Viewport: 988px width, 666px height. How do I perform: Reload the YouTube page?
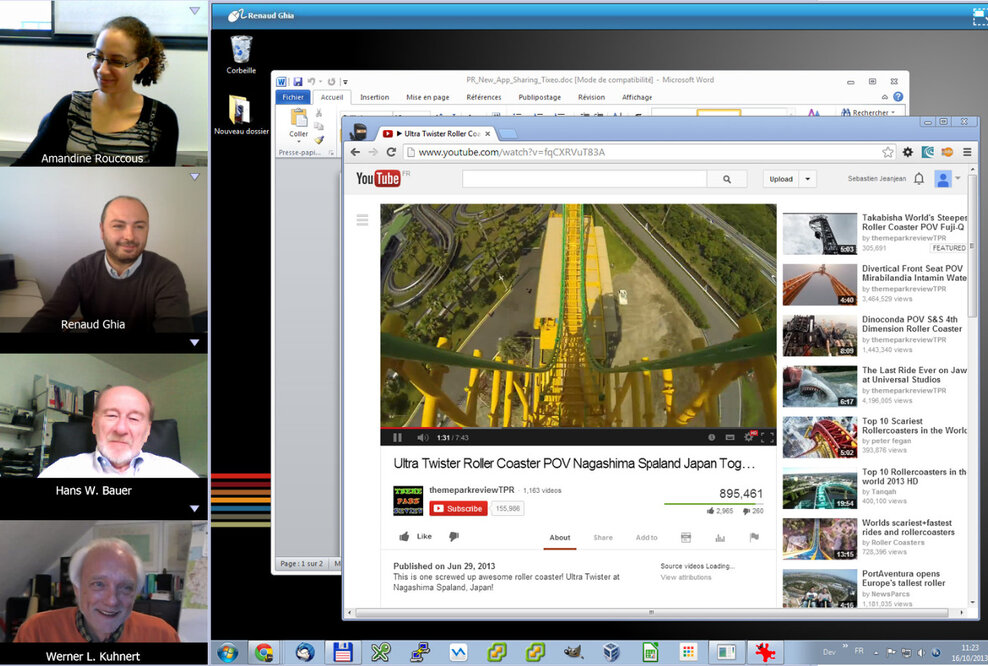[392, 152]
